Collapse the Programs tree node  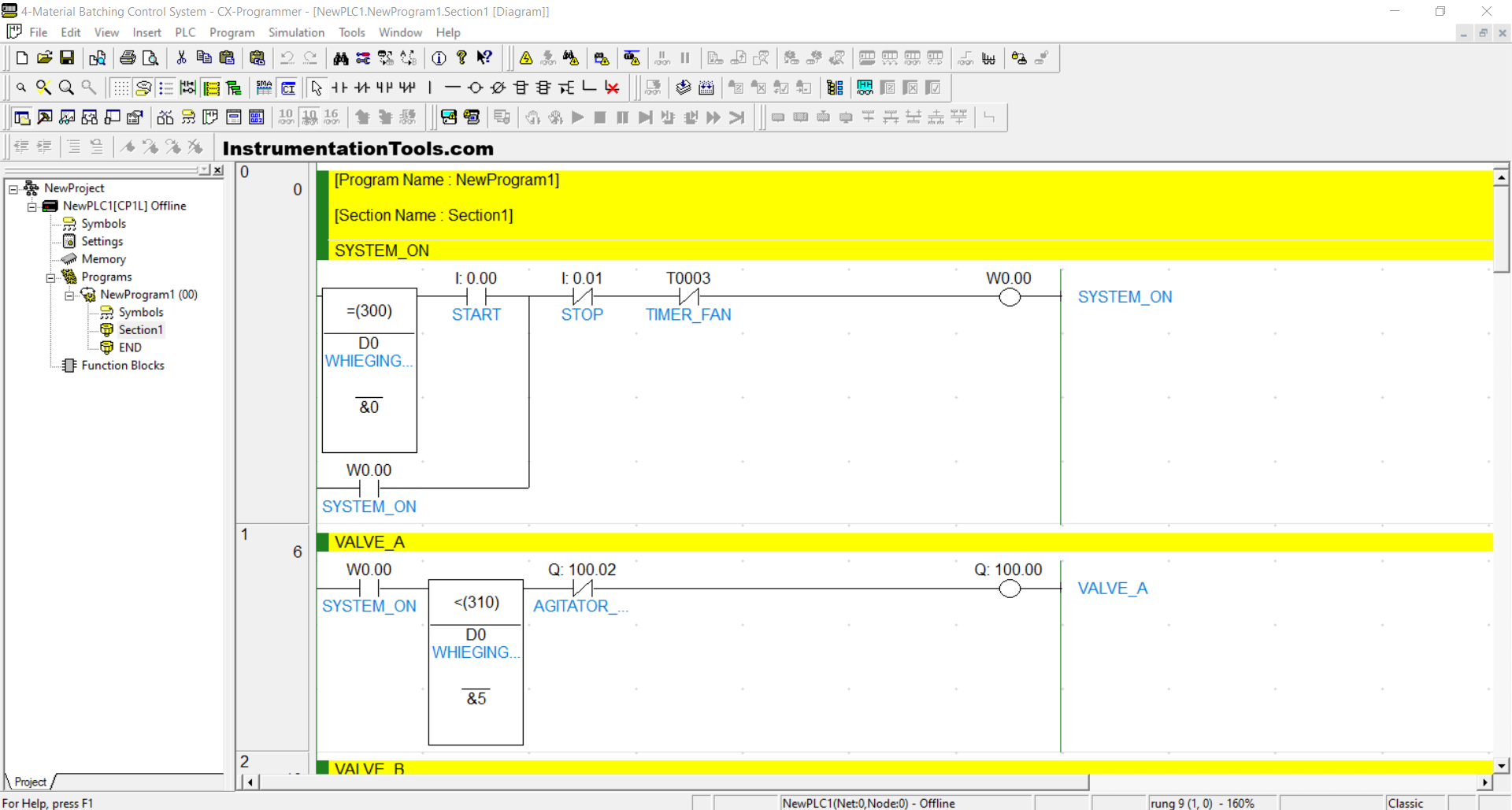[x=50, y=277]
